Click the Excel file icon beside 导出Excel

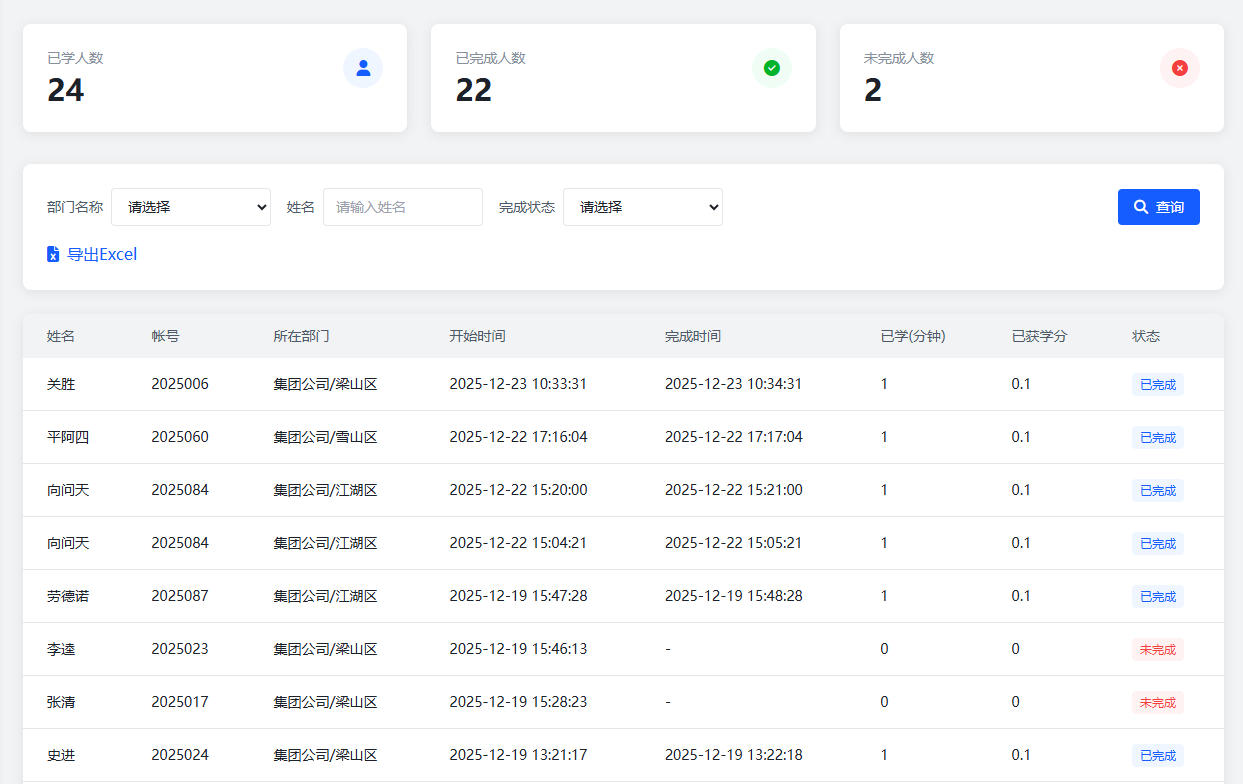53,254
